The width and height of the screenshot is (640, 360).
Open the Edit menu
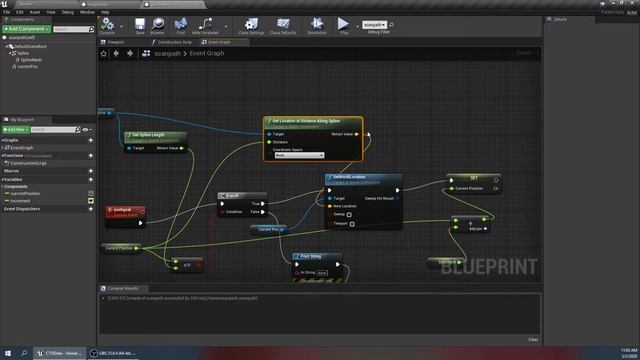click(20, 12)
